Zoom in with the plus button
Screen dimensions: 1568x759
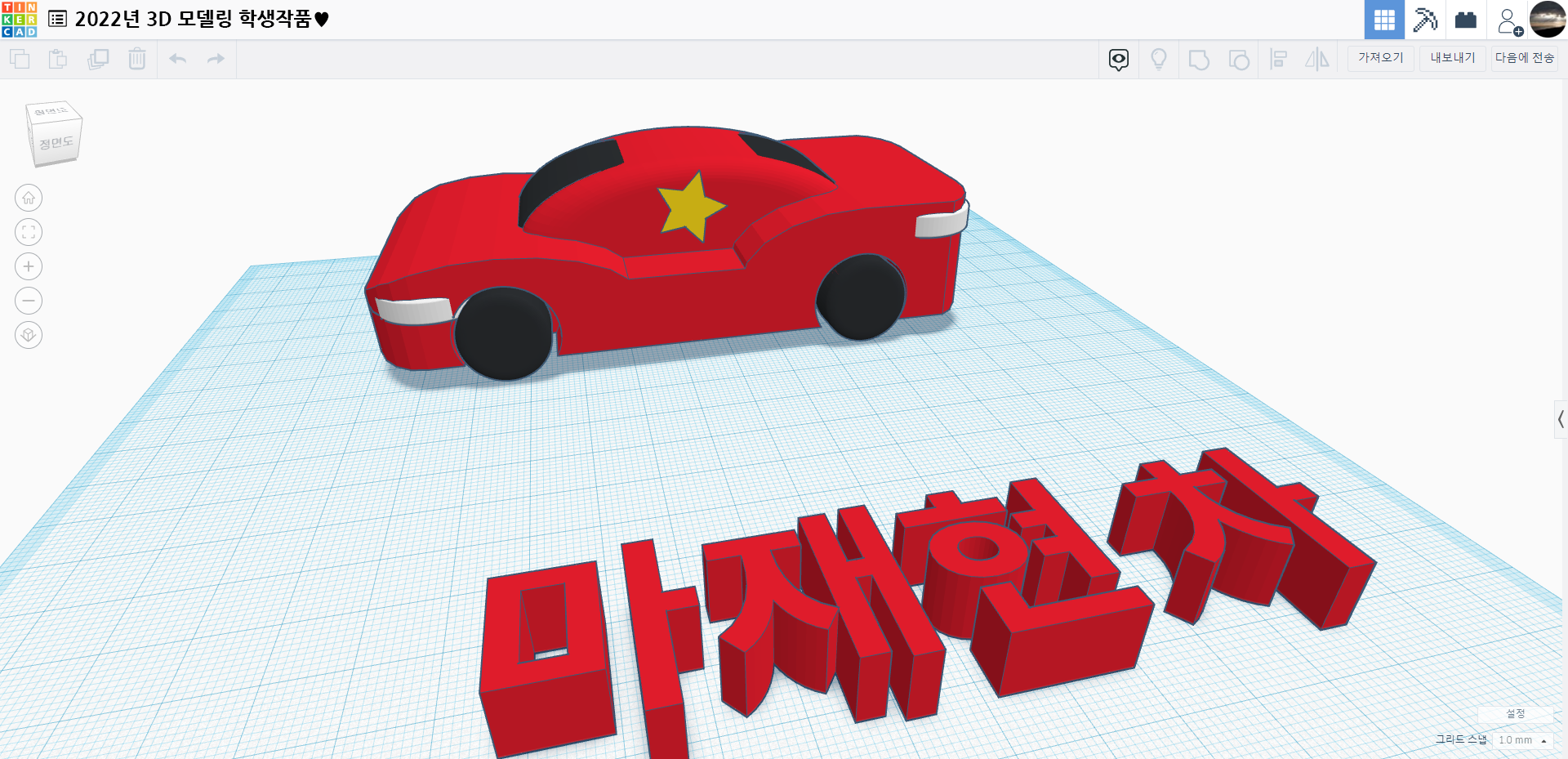pos(29,266)
